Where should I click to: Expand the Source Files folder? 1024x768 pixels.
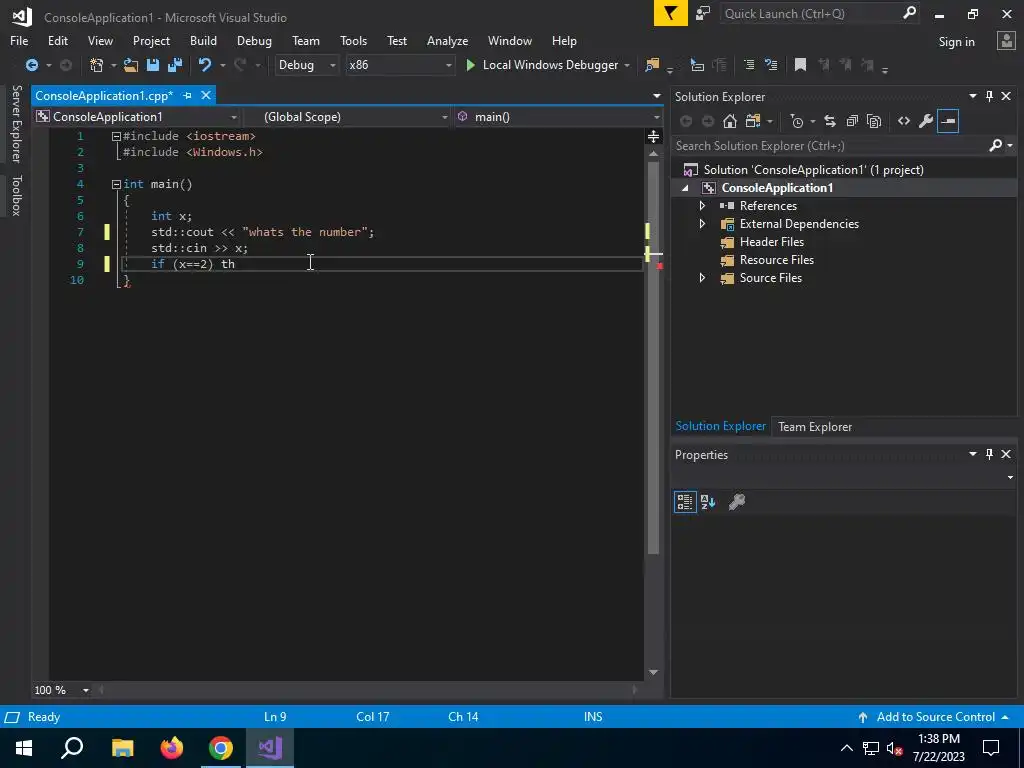click(x=703, y=278)
